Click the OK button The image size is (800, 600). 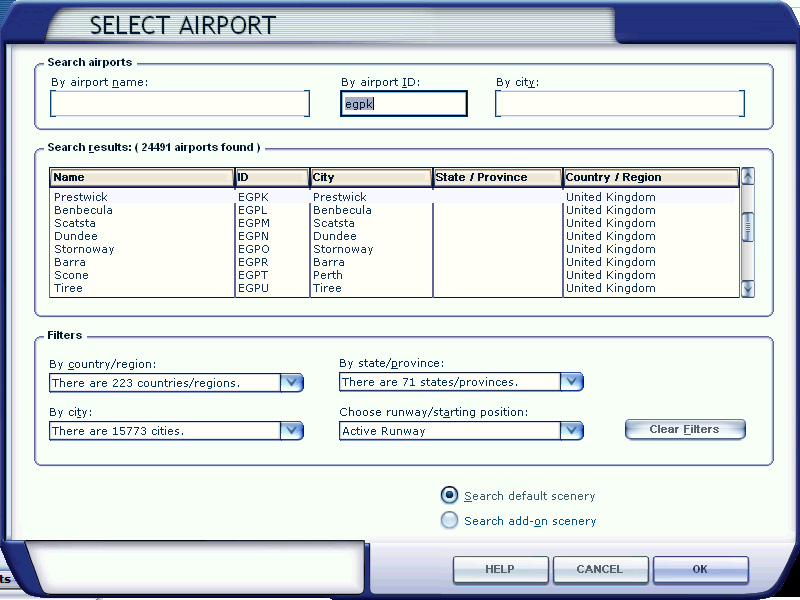pos(700,569)
